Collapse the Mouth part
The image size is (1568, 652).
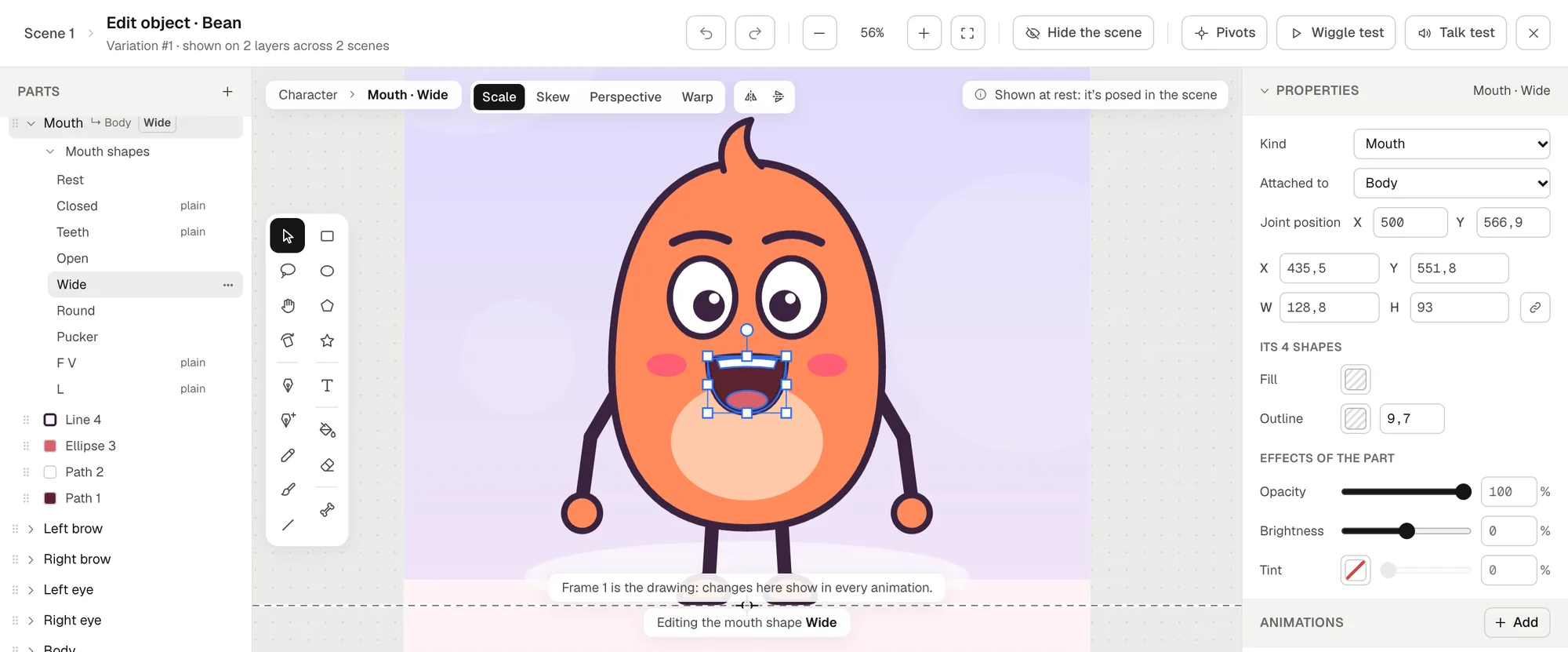[31, 123]
